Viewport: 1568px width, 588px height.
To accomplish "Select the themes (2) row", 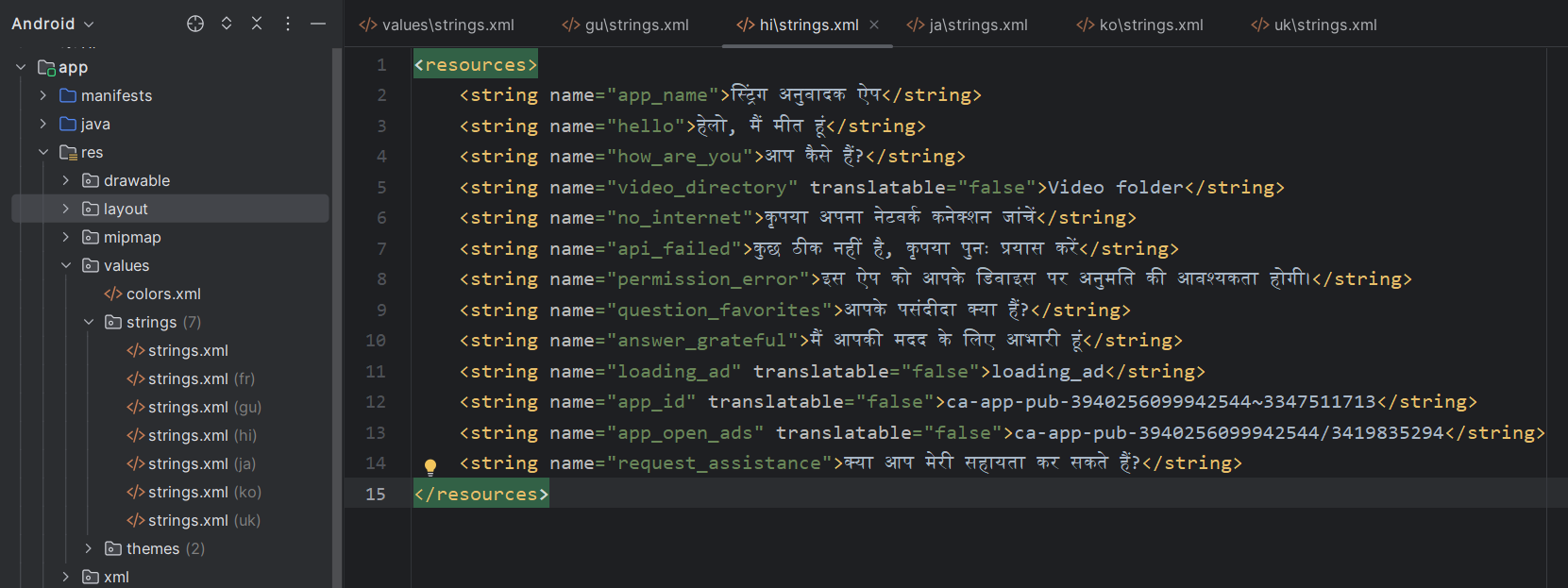I will (170, 548).
